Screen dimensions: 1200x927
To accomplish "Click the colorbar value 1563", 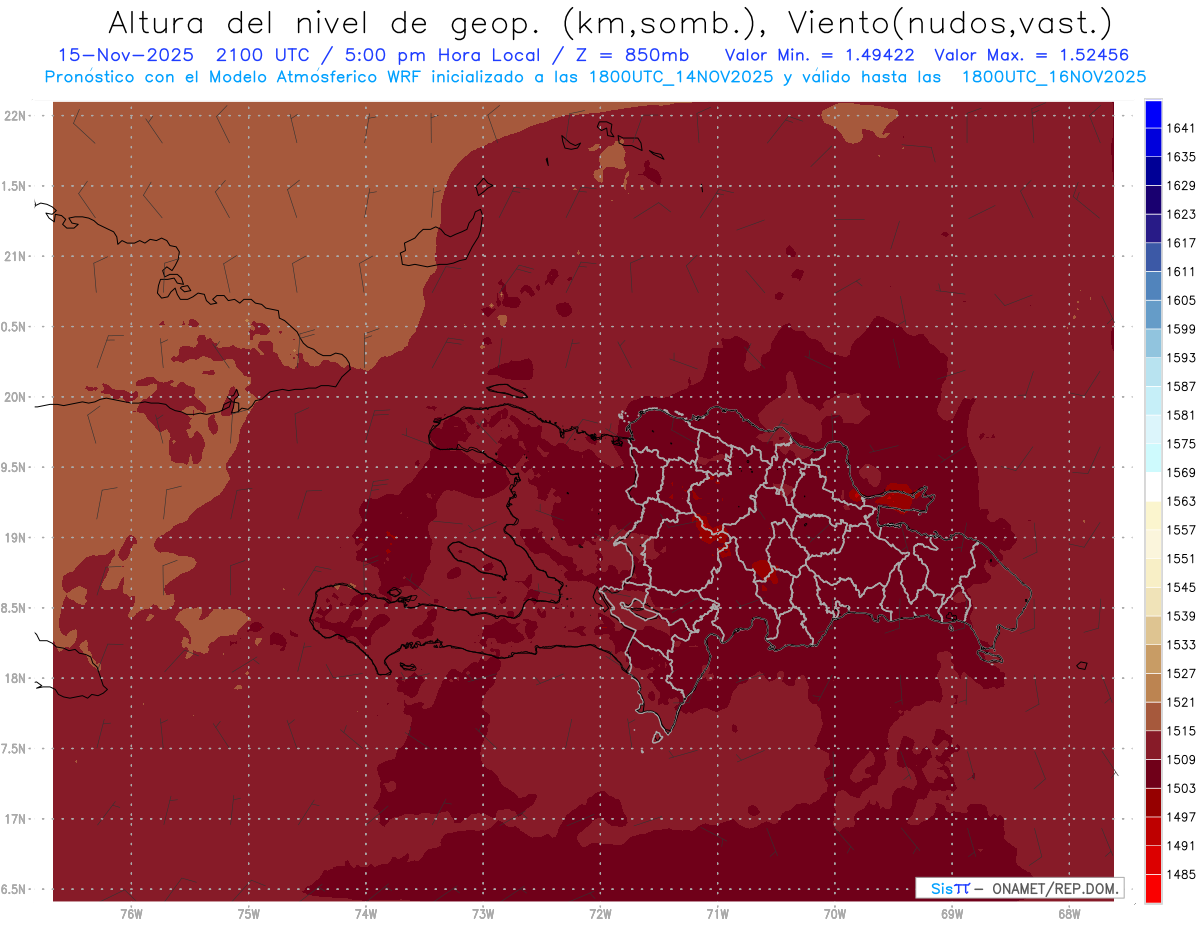I will [1181, 501].
